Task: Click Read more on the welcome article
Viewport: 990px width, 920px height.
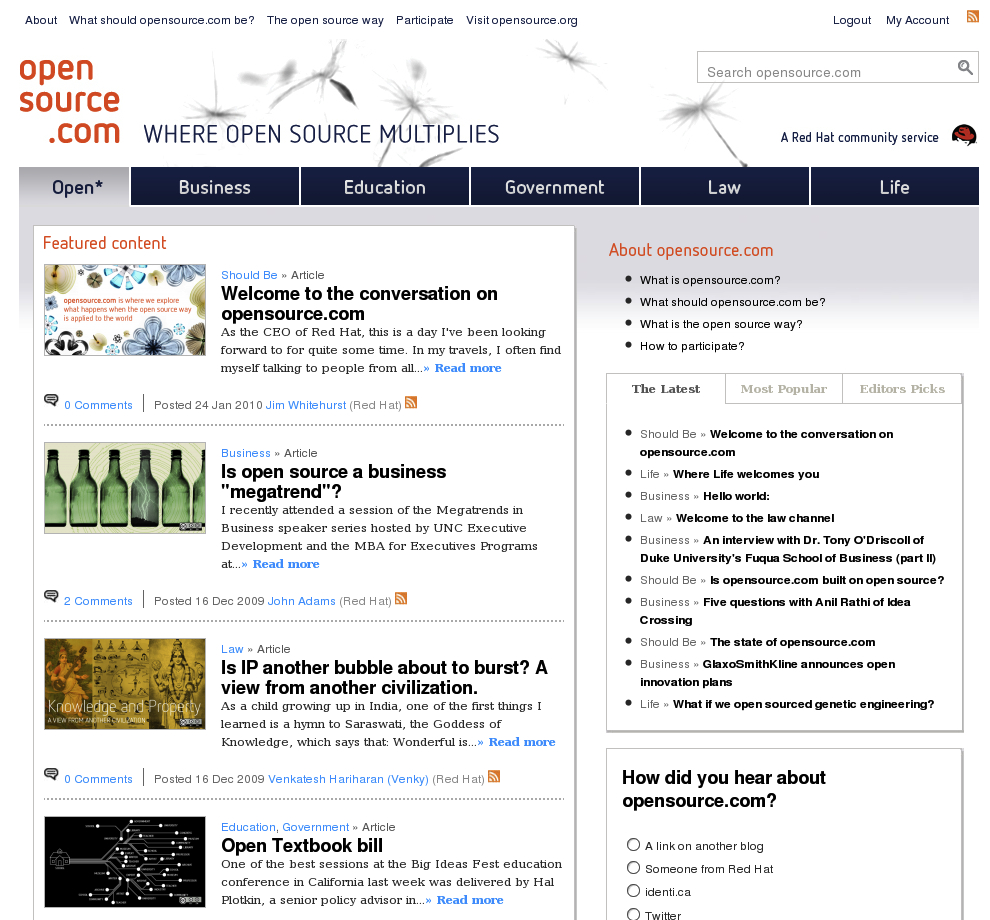Action: [x=467, y=367]
